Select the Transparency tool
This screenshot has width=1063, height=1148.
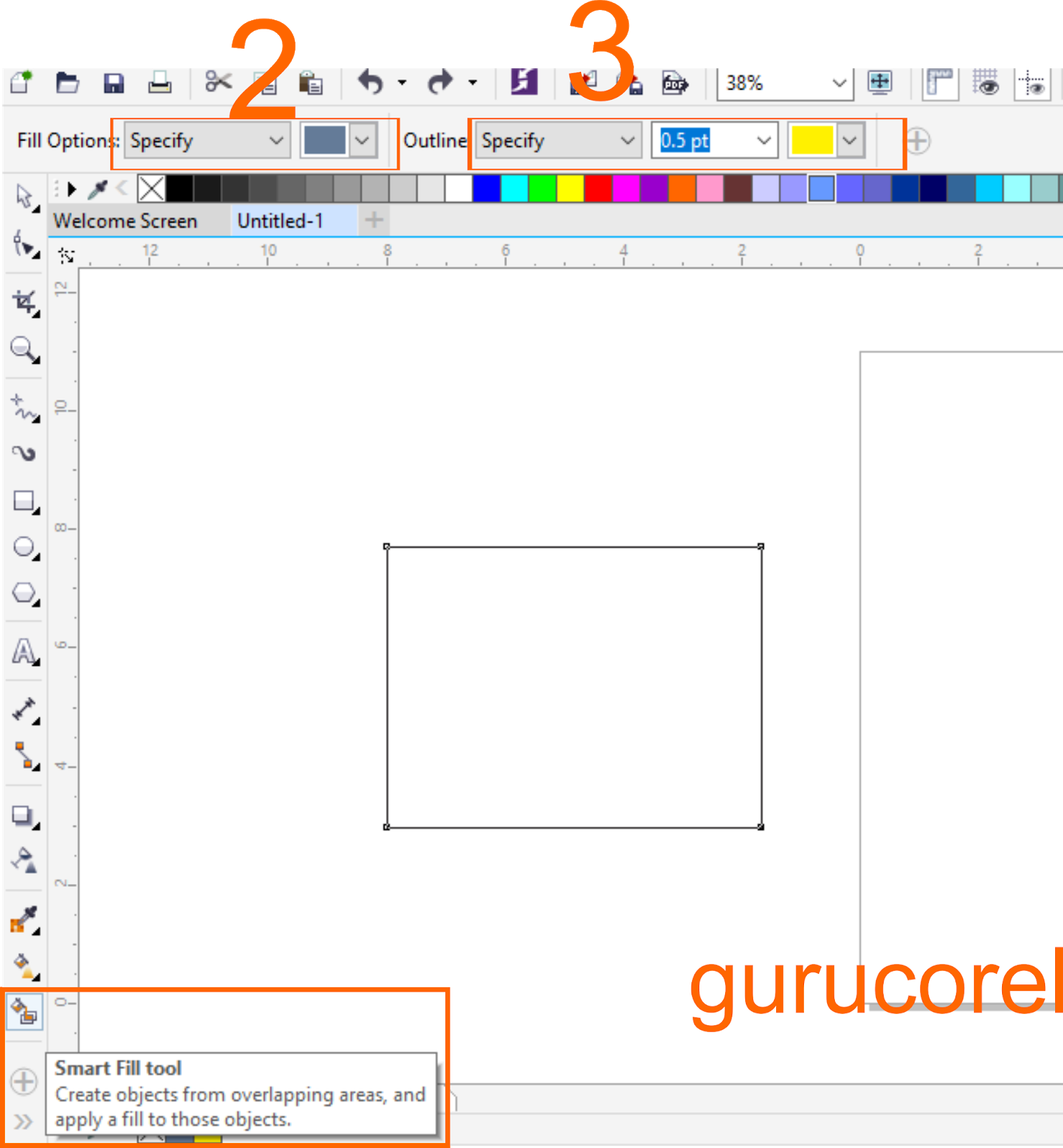click(25, 861)
